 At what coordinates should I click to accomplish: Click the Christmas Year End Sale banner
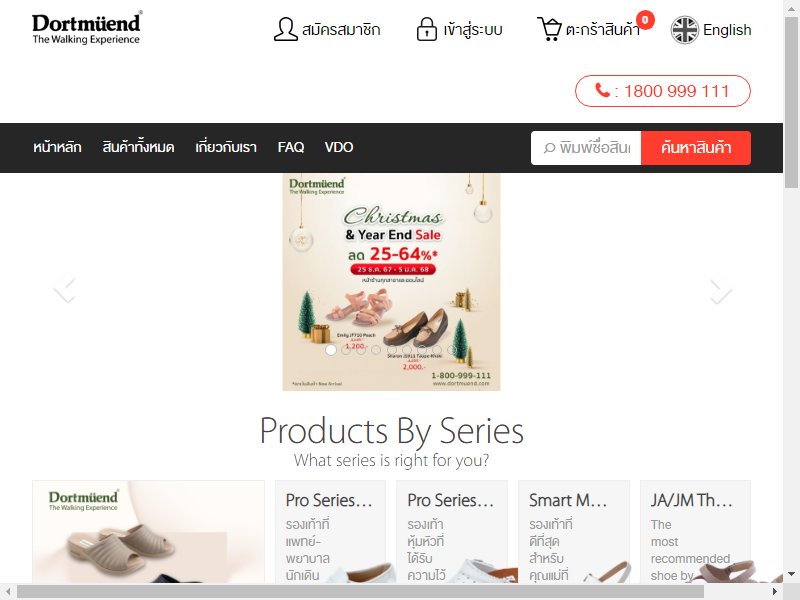[391, 282]
